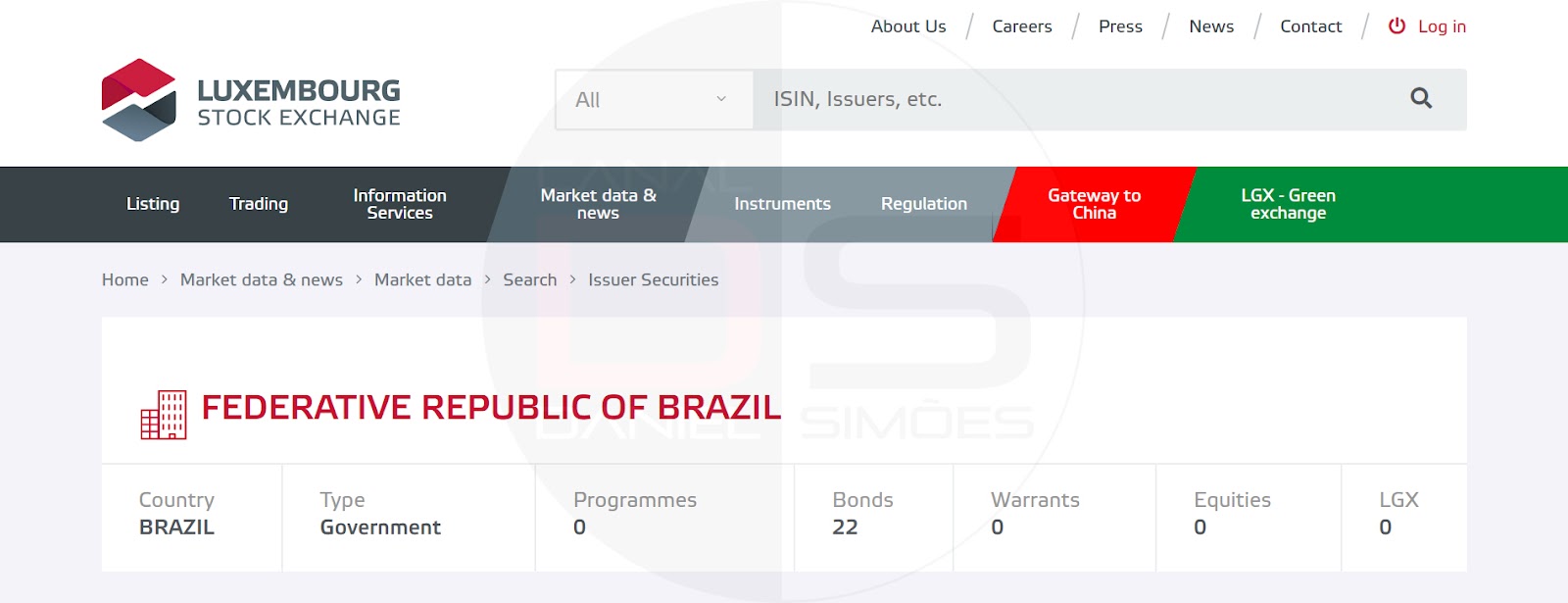Image resolution: width=1568 pixels, height=603 pixels.
Task: Click the Equities count 0
Action: 1200,528
